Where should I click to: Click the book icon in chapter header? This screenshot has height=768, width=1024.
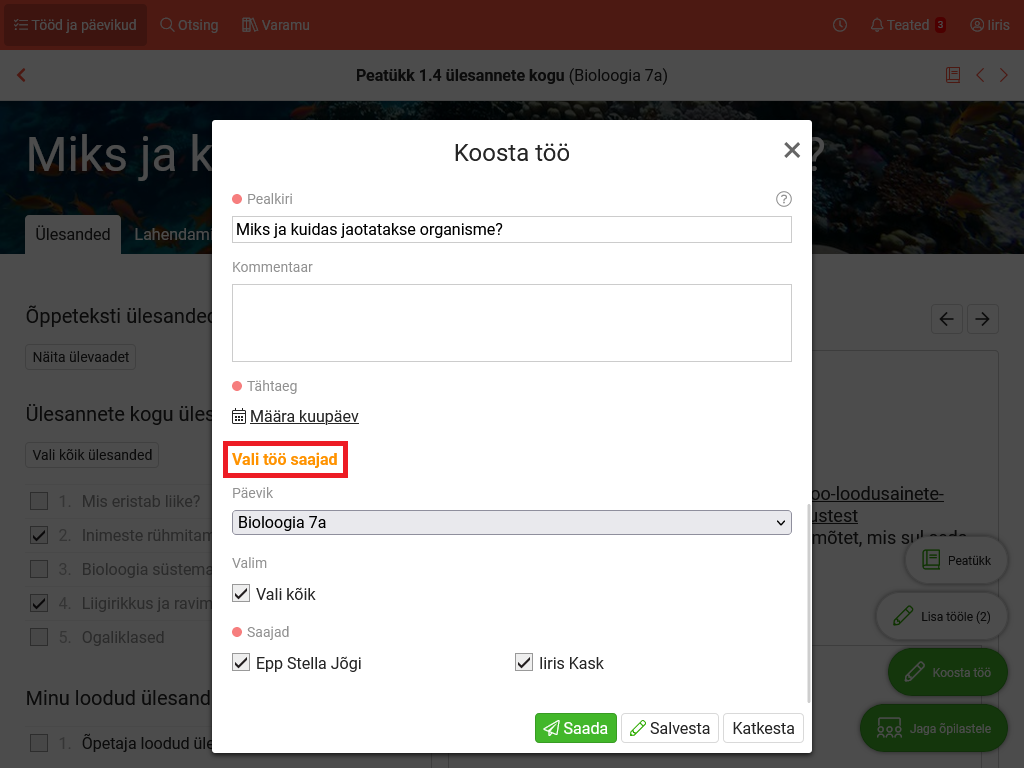coord(953,75)
